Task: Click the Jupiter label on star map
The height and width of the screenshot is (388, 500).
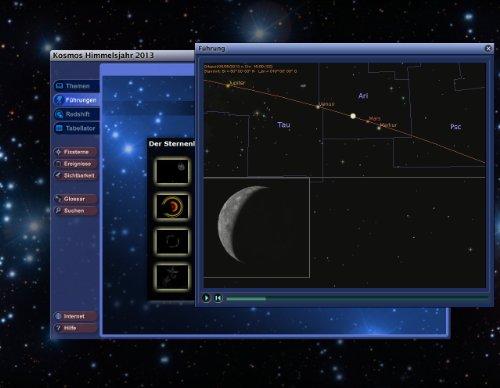Action: pyautogui.click(x=237, y=83)
